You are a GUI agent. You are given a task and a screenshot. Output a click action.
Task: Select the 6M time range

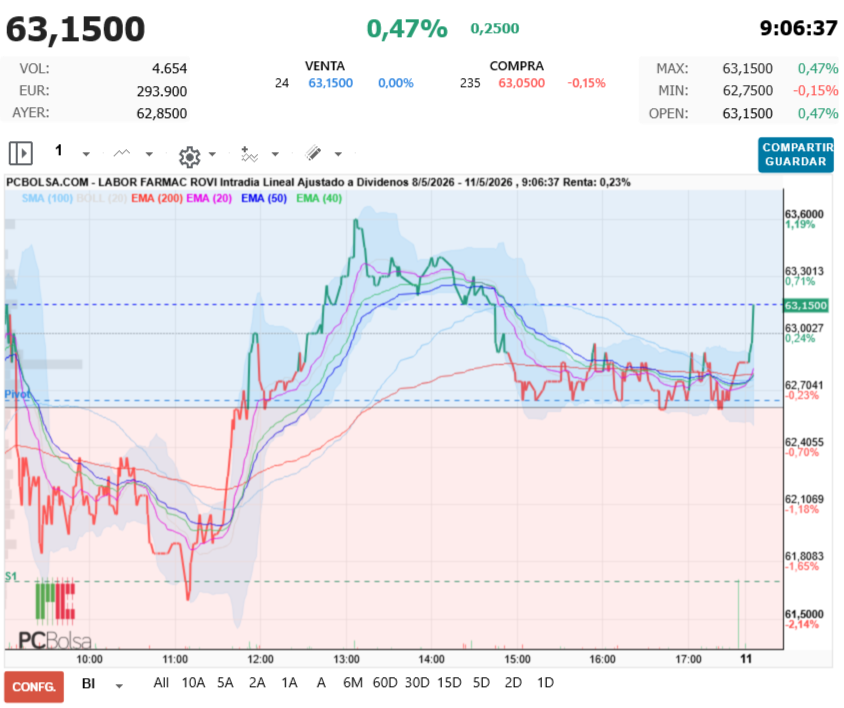pyautogui.click(x=353, y=683)
